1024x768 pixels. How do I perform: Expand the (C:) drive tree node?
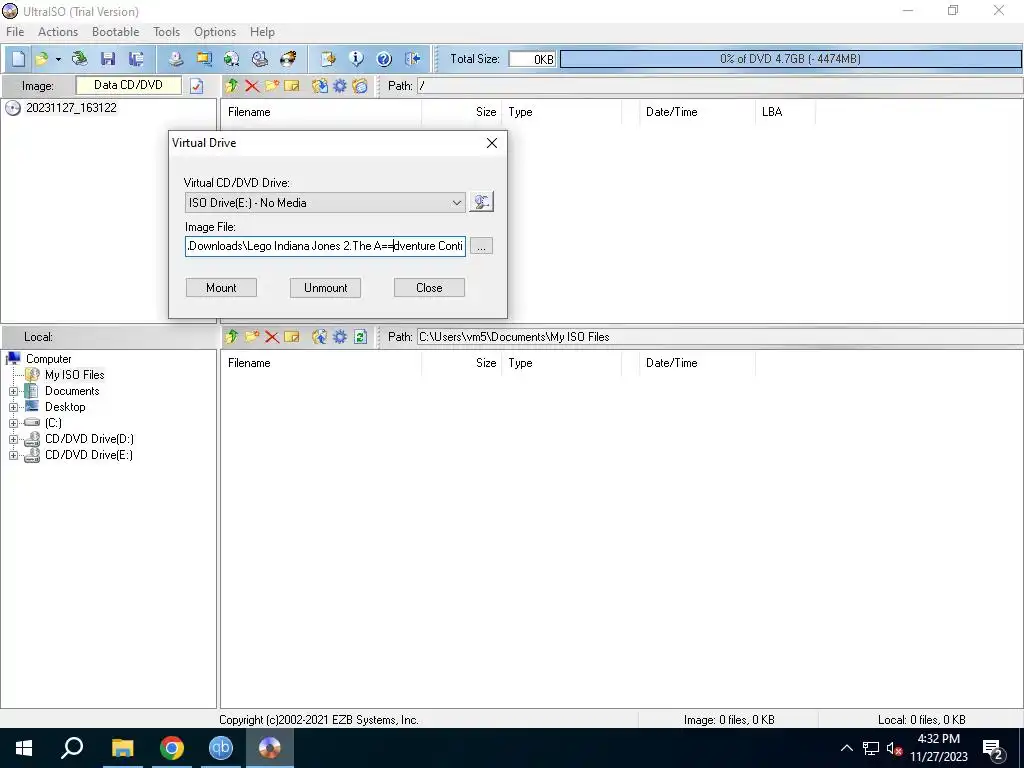(x=13, y=423)
